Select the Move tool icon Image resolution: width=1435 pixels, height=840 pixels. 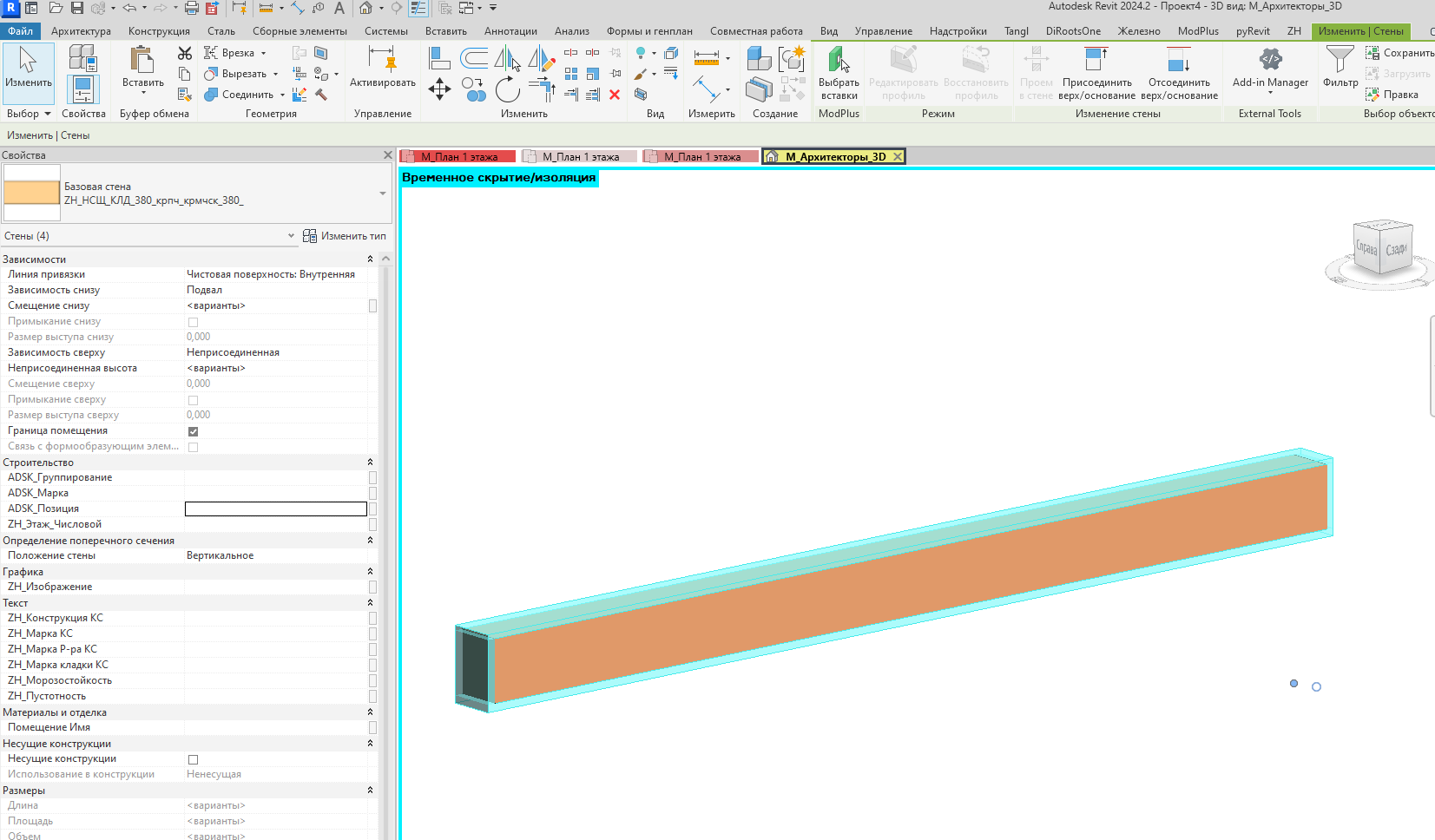440,89
